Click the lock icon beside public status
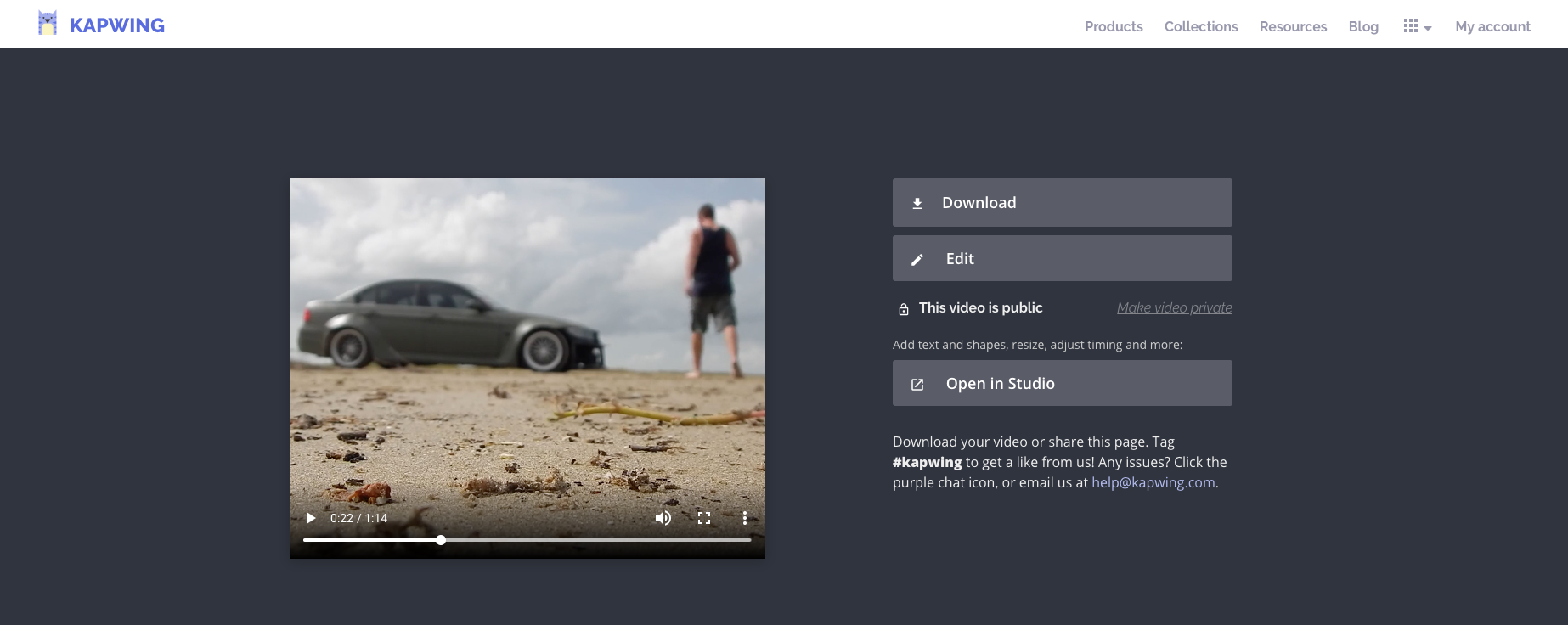The width and height of the screenshot is (1568, 625). [904, 309]
